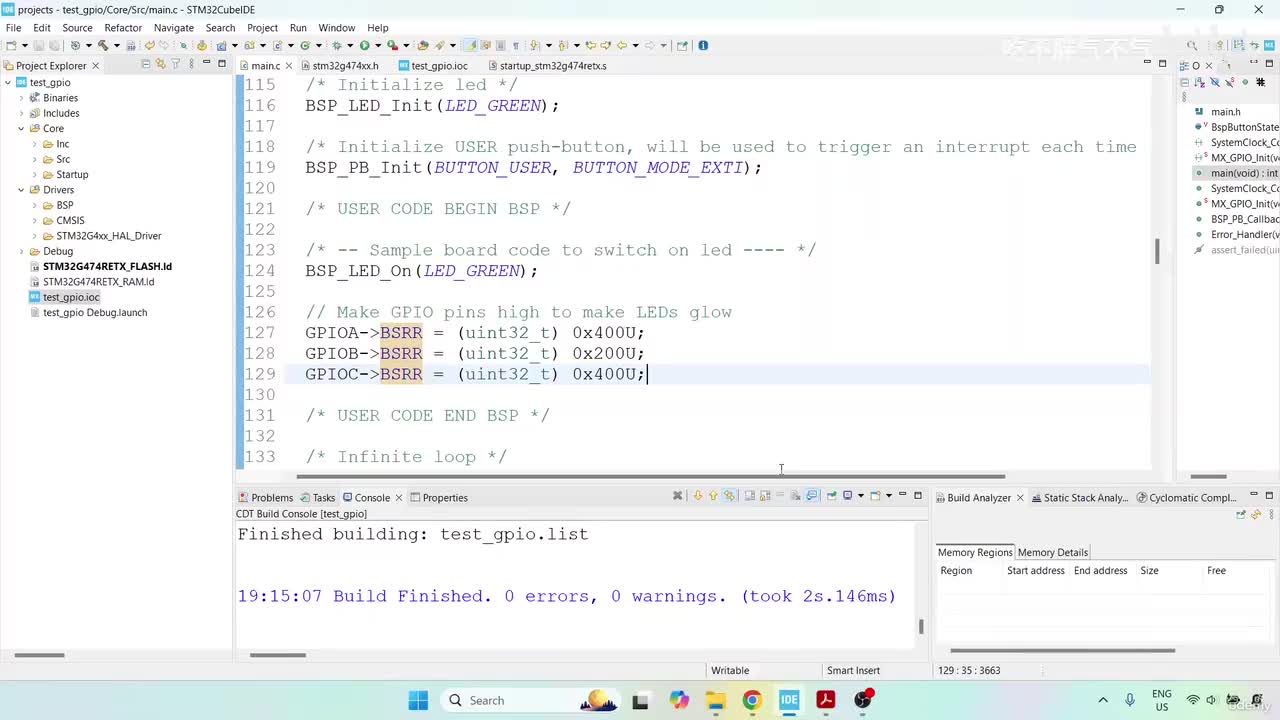Image resolution: width=1280 pixels, height=720 pixels.
Task: Click the sort alphabetically icon in Outline
Action: pos(1200,82)
